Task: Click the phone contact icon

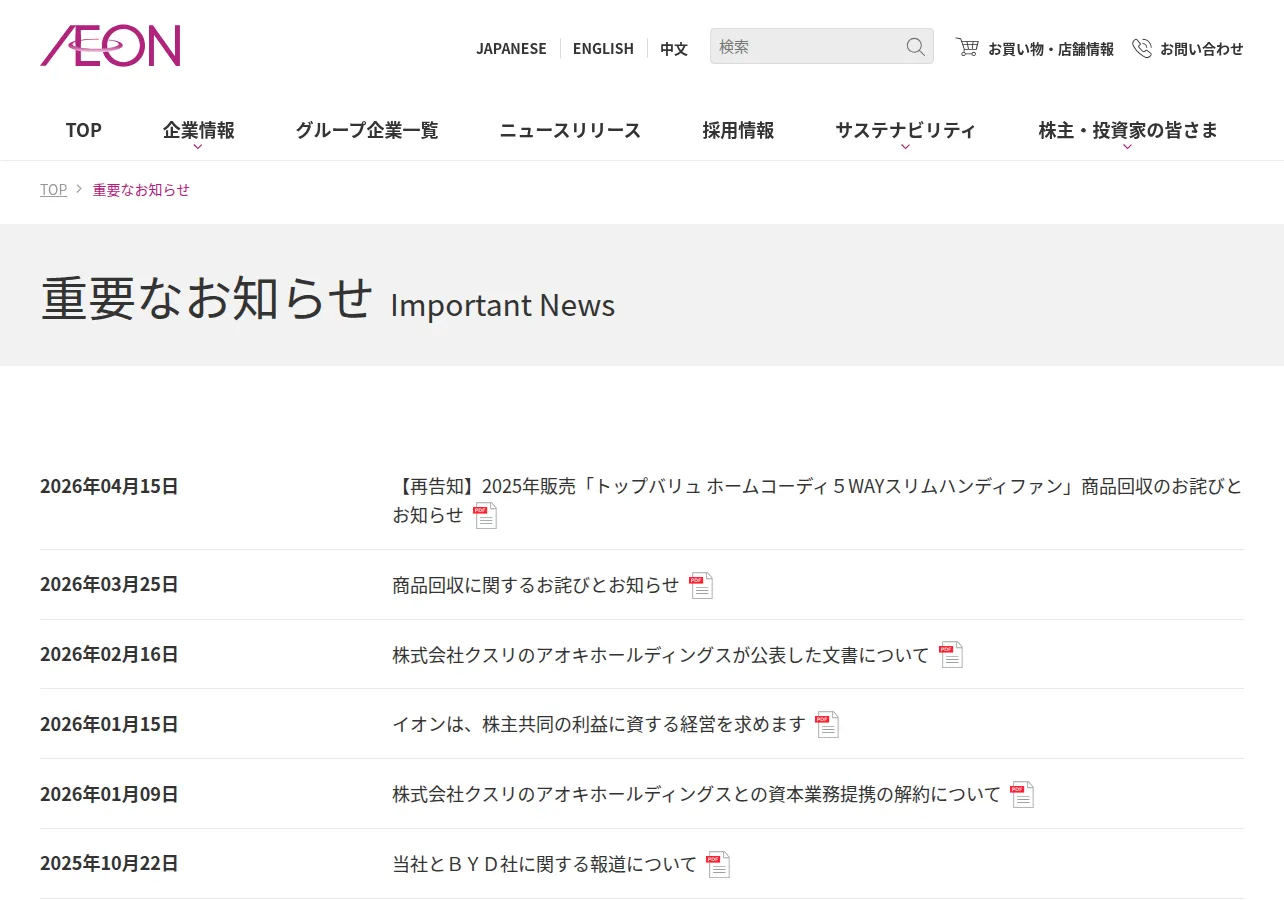Action: coord(1142,48)
